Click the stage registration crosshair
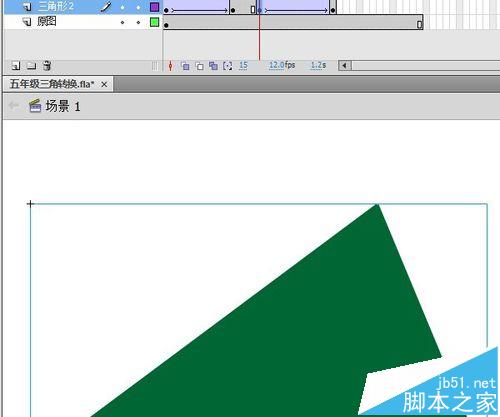The image size is (500, 417). (x=30, y=204)
